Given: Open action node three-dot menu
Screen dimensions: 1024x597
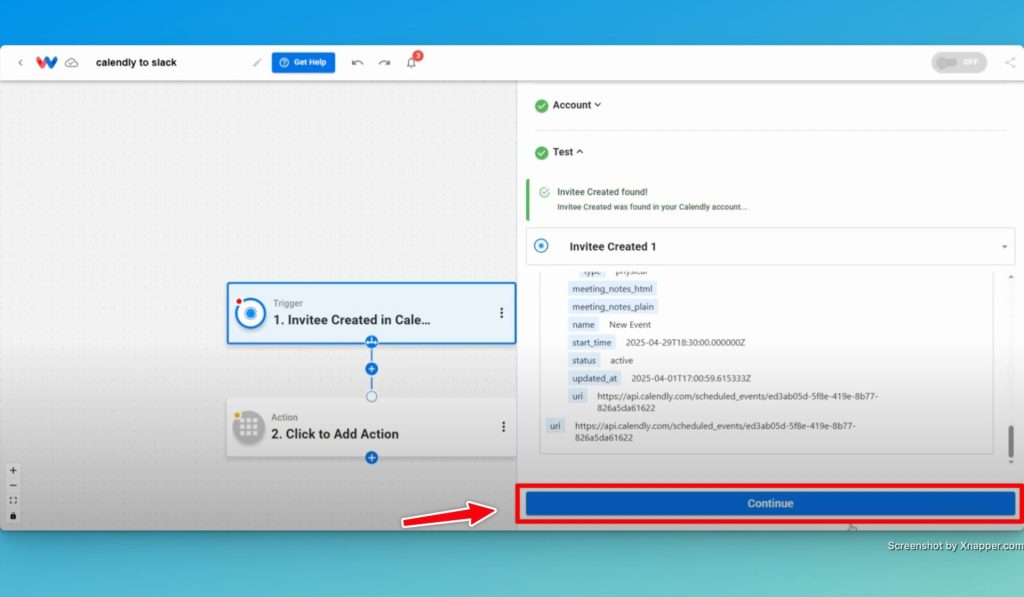Looking at the screenshot, I should [503, 427].
